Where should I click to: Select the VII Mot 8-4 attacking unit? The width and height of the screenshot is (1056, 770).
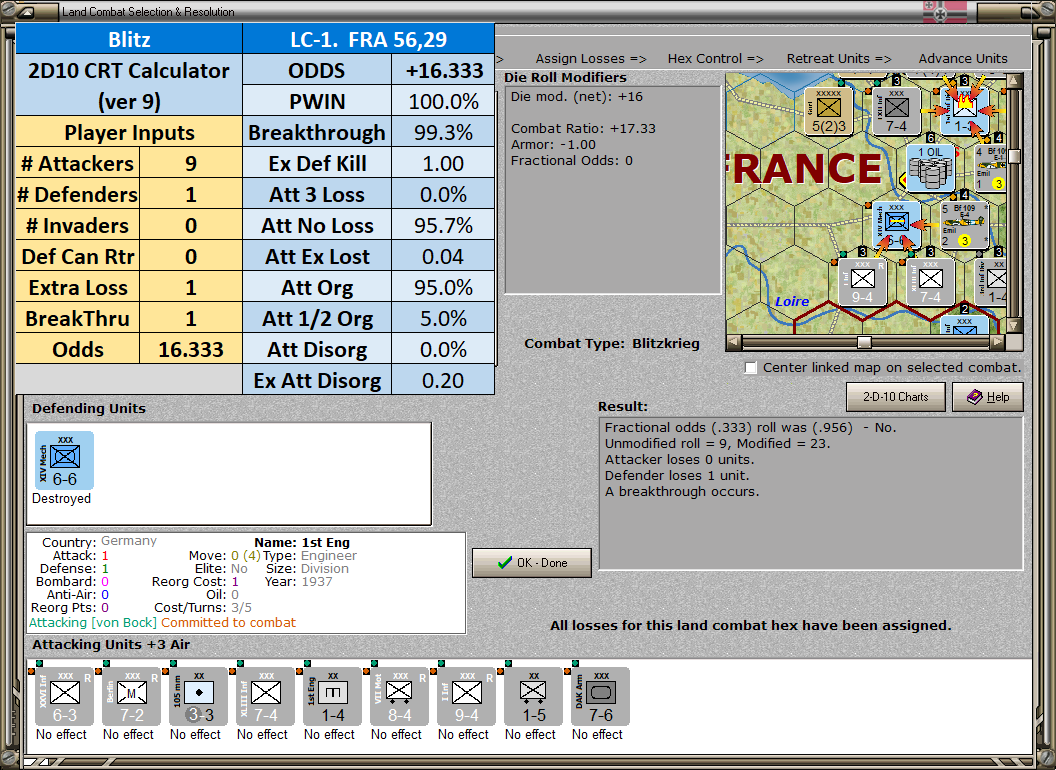[399, 696]
